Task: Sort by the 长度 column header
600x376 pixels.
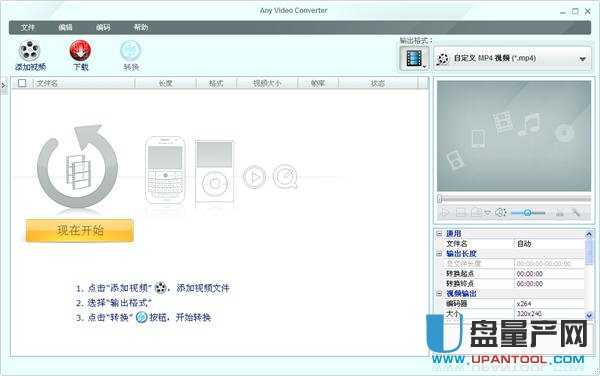Action: tap(166, 83)
